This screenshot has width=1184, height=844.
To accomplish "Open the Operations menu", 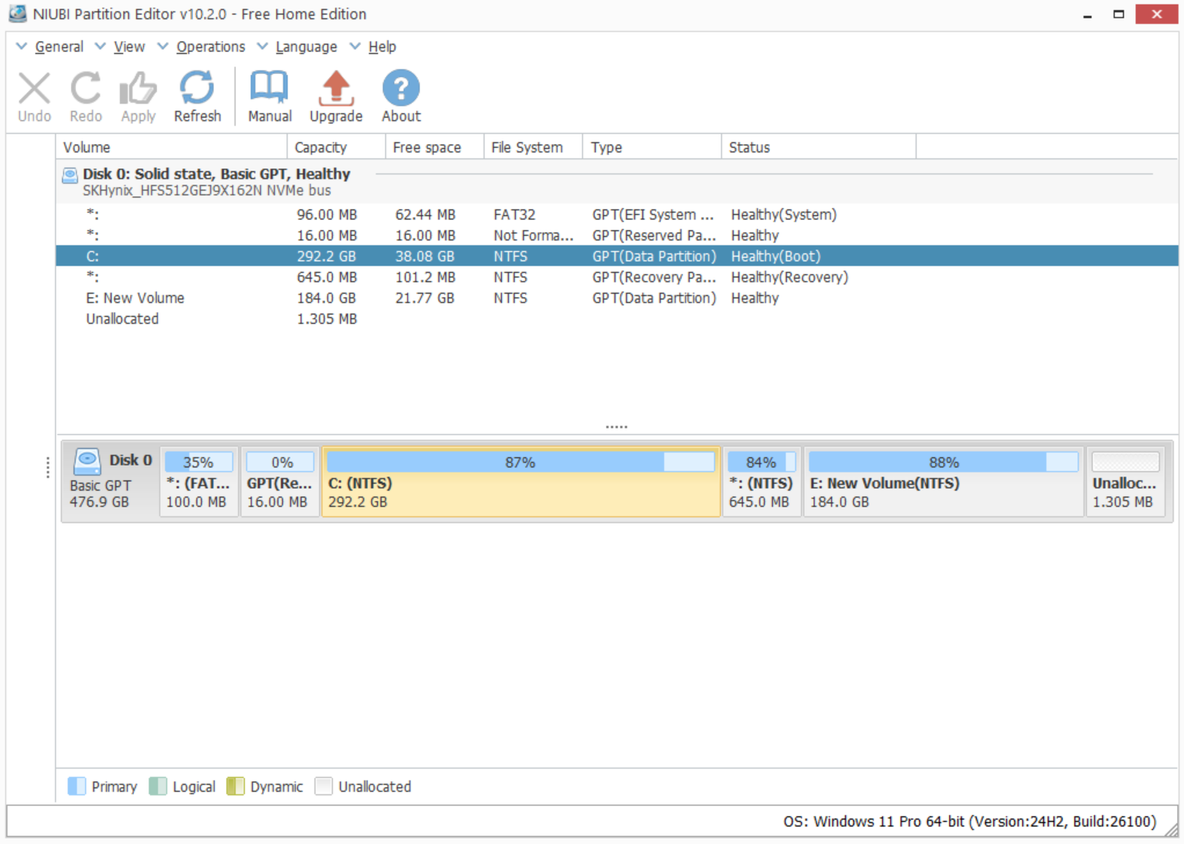I will coord(211,47).
